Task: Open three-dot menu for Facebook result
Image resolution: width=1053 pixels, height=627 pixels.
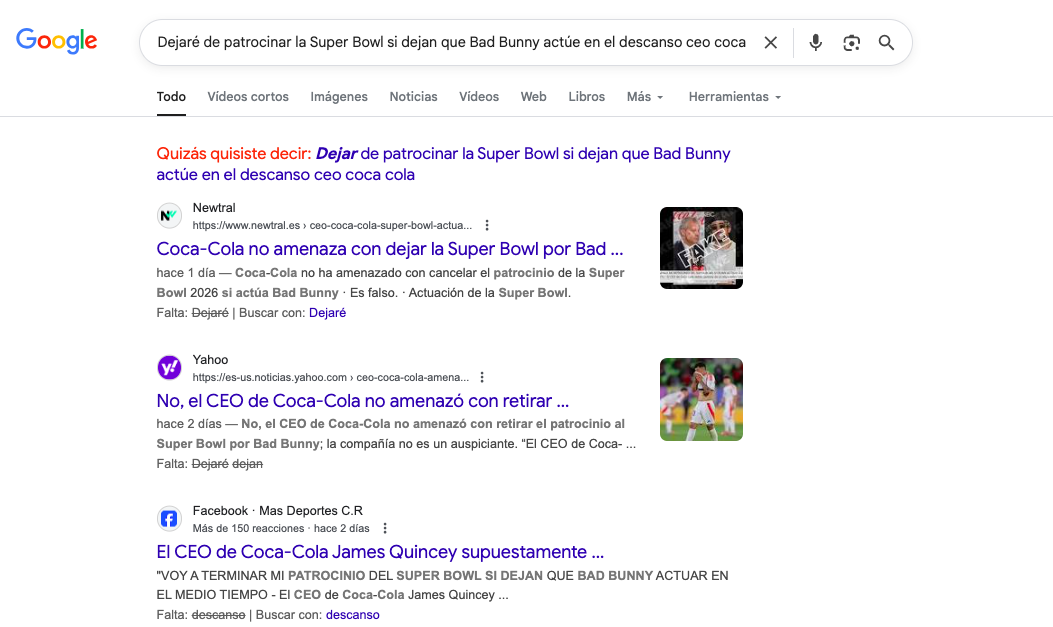Action: tap(385, 528)
